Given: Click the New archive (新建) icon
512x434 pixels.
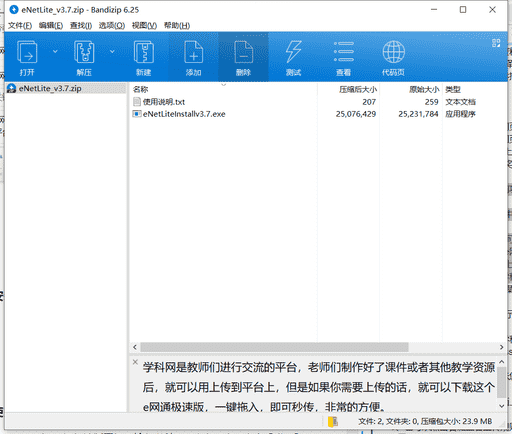Looking at the screenshot, I should pos(144,52).
